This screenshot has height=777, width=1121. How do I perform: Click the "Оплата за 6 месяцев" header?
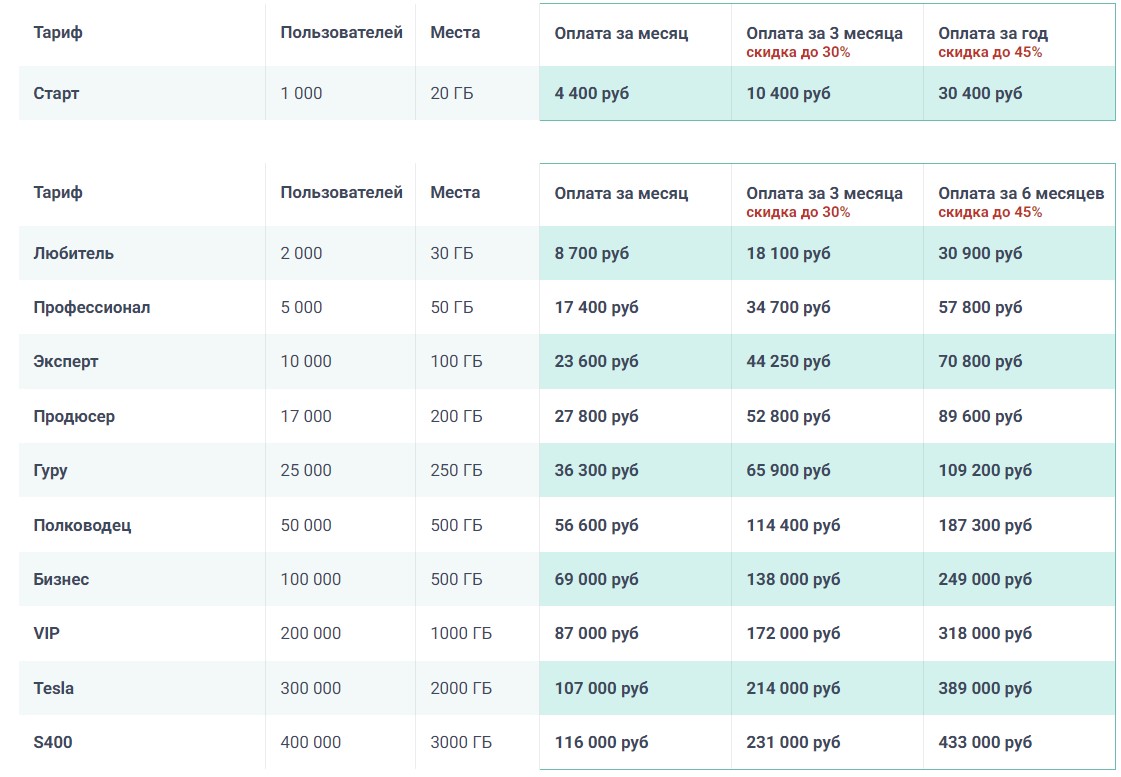pos(1020,193)
